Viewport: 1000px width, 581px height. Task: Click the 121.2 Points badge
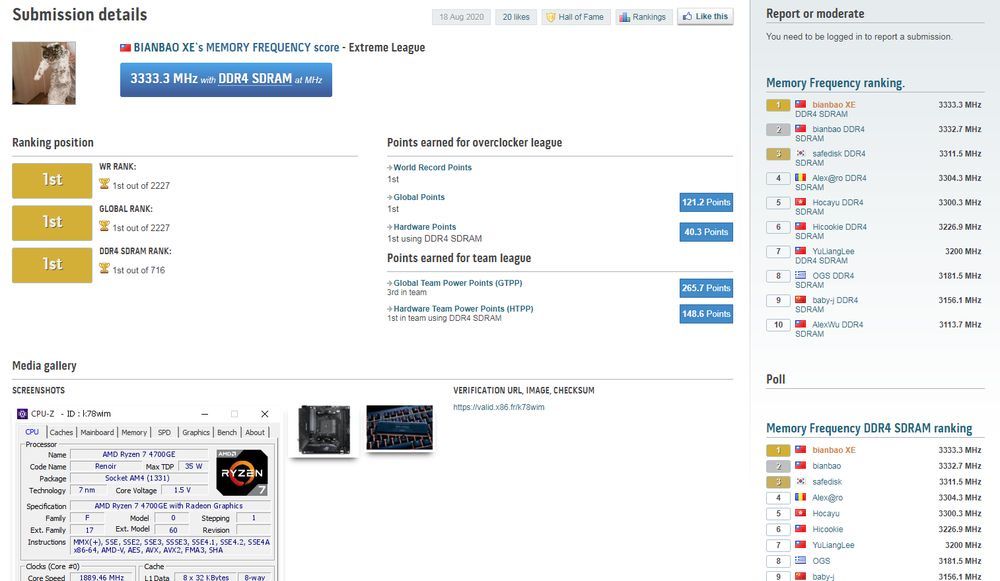point(706,202)
